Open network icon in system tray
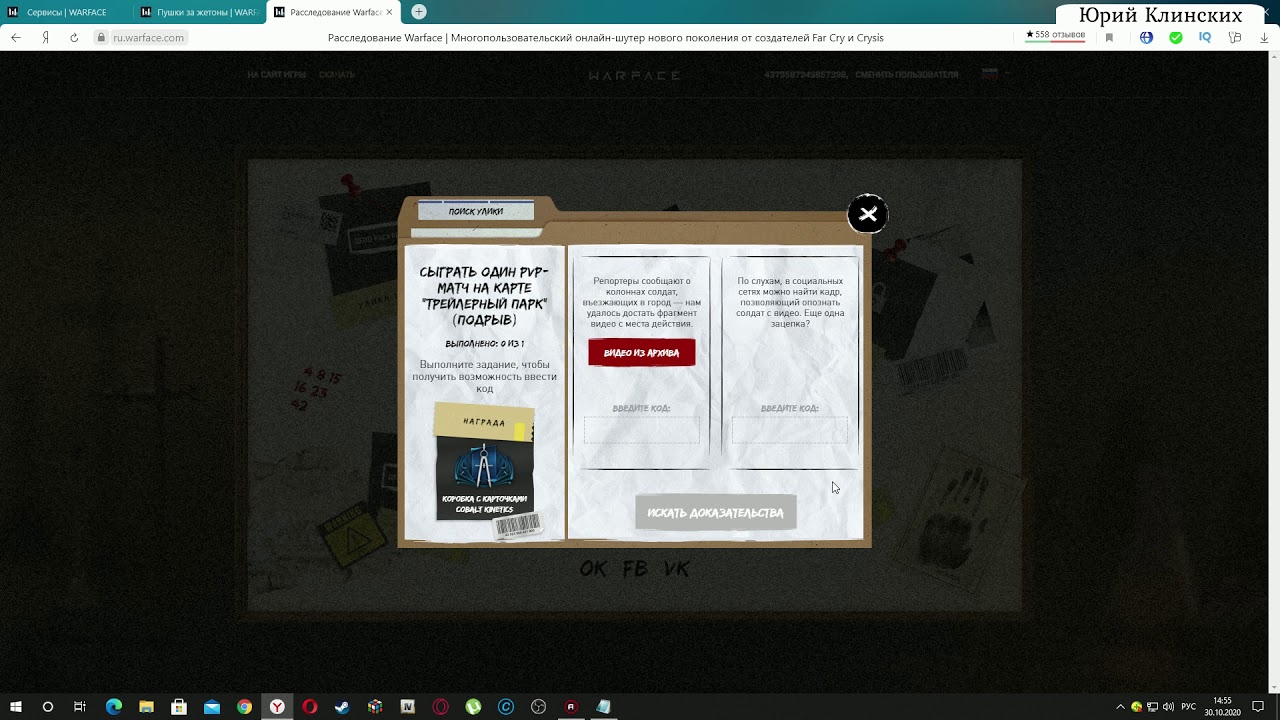Viewport: 1280px width, 720px height. click(x=1153, y=707)
